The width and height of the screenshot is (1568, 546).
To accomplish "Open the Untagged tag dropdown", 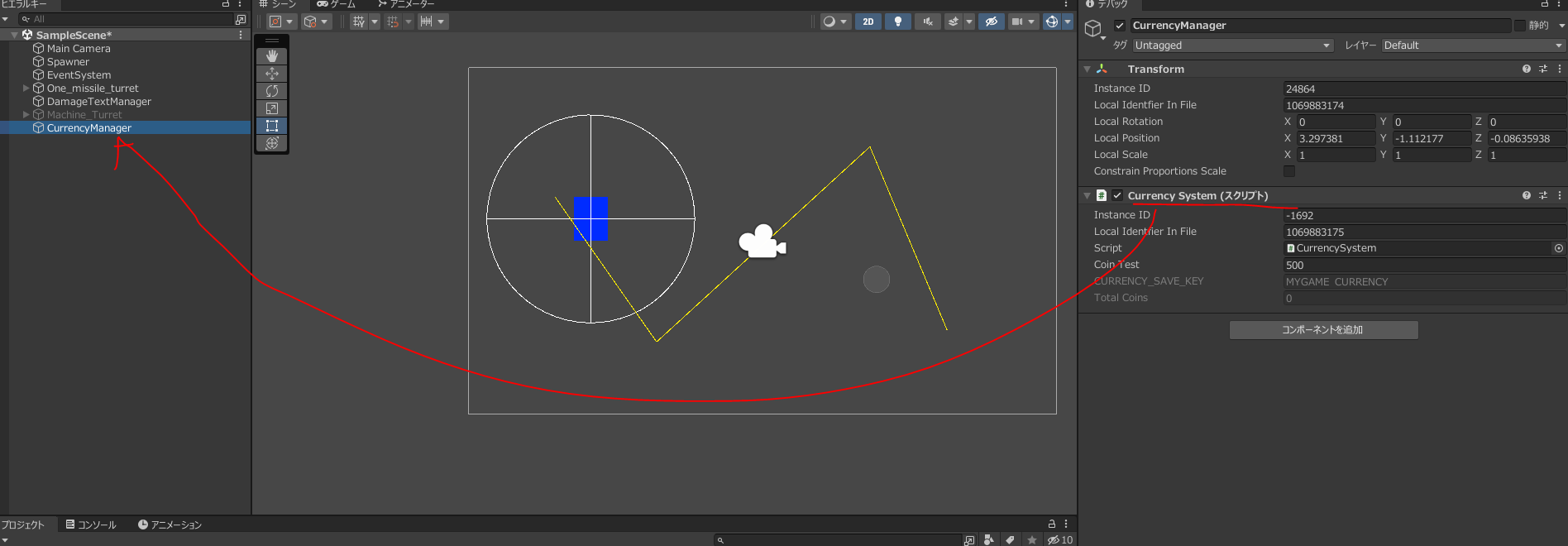I will 1232,45.
